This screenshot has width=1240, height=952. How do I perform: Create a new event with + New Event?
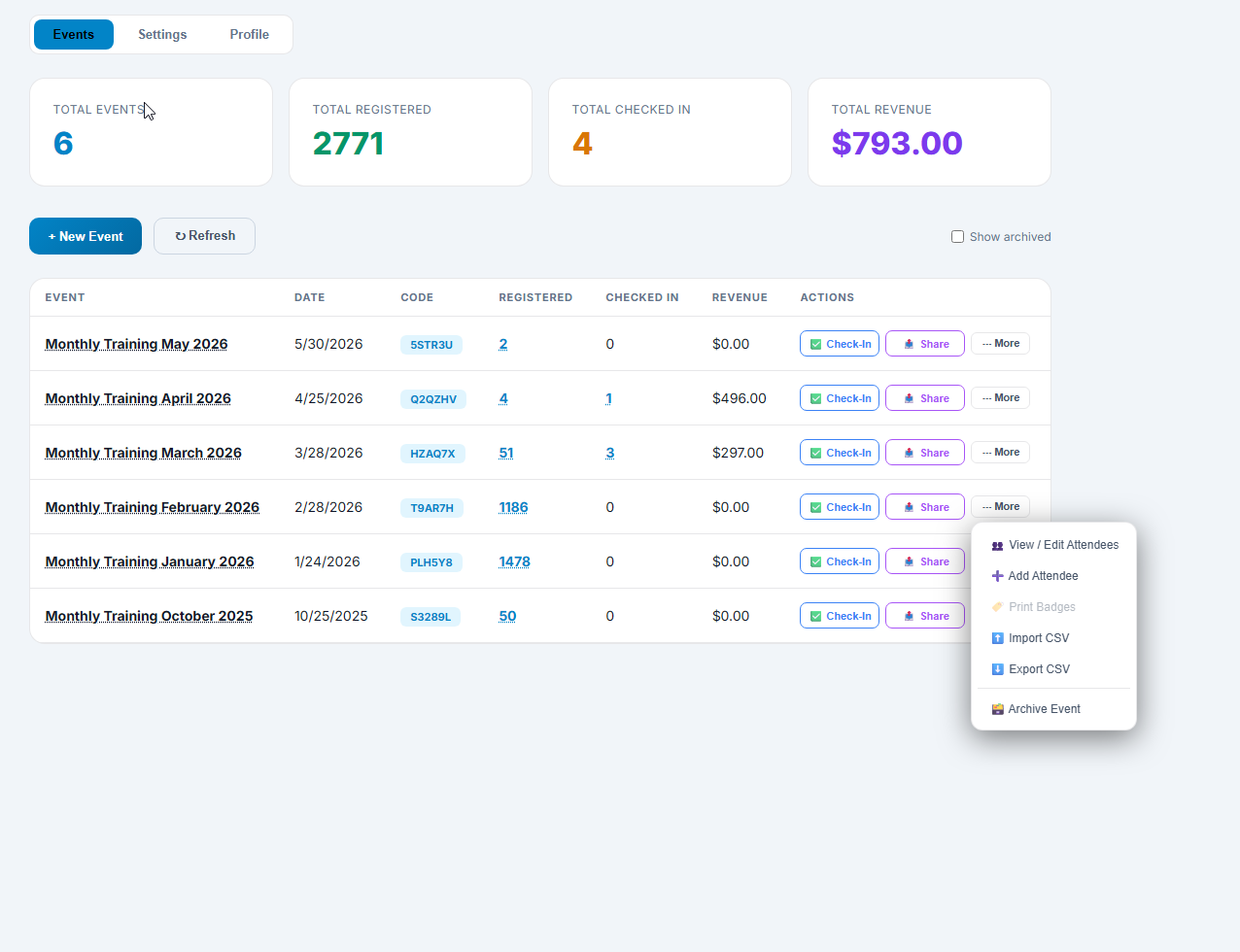tap(86, 236)
